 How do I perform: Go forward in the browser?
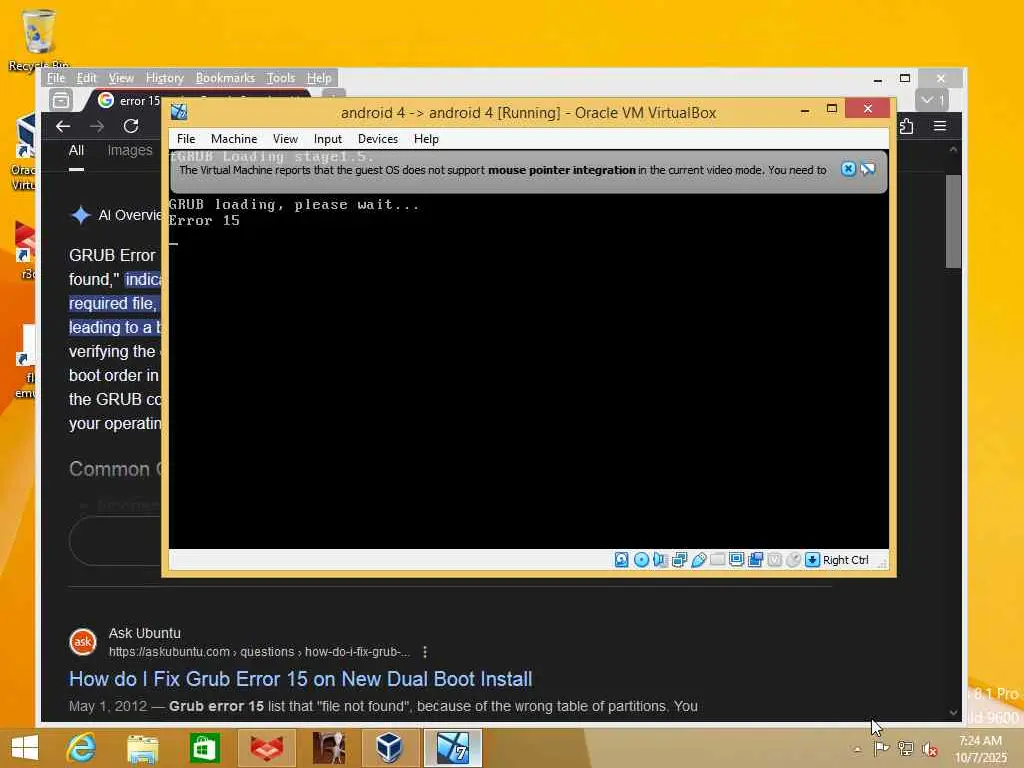(97, 126)
